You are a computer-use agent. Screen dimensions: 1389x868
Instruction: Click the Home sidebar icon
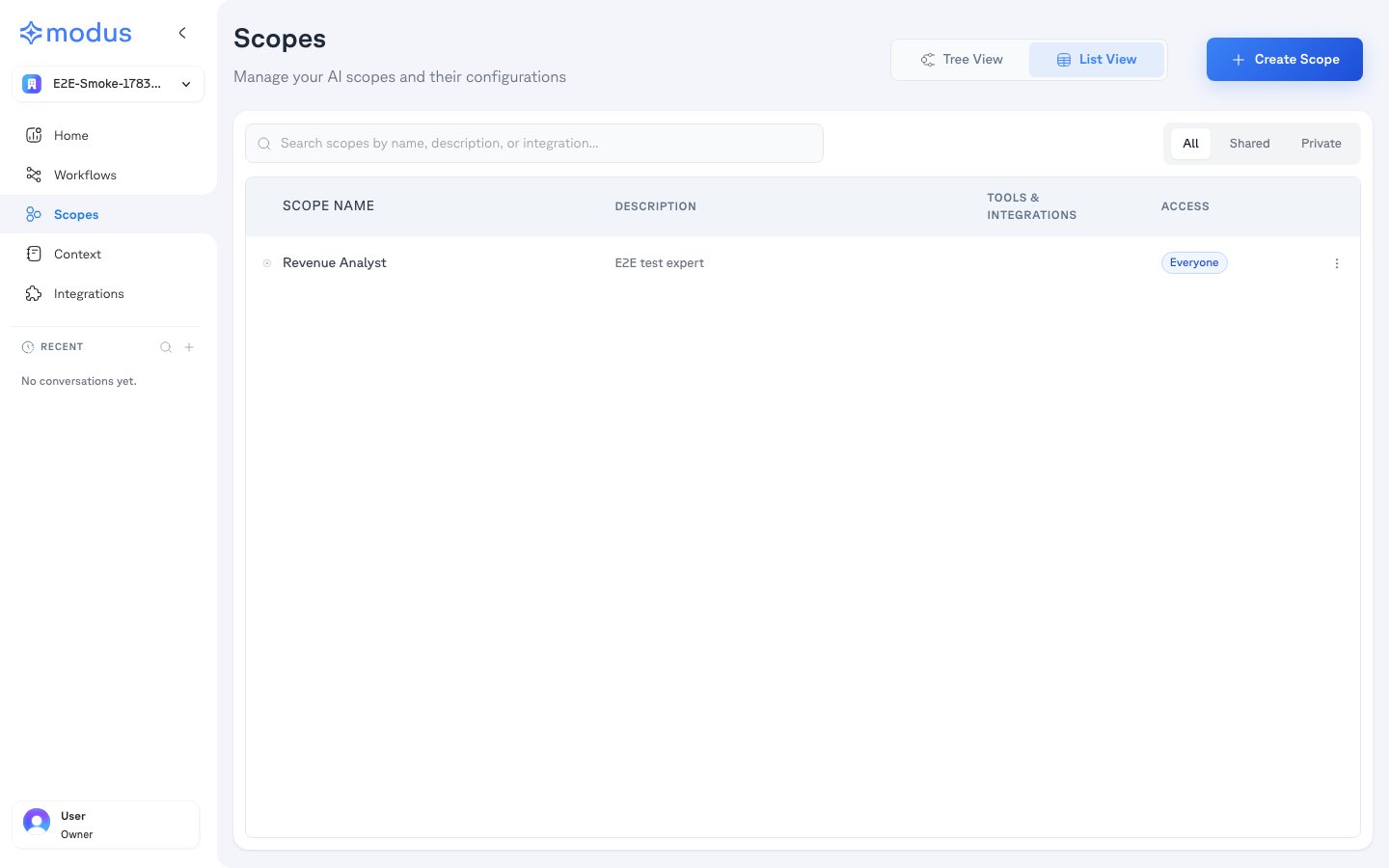(34, 135)
